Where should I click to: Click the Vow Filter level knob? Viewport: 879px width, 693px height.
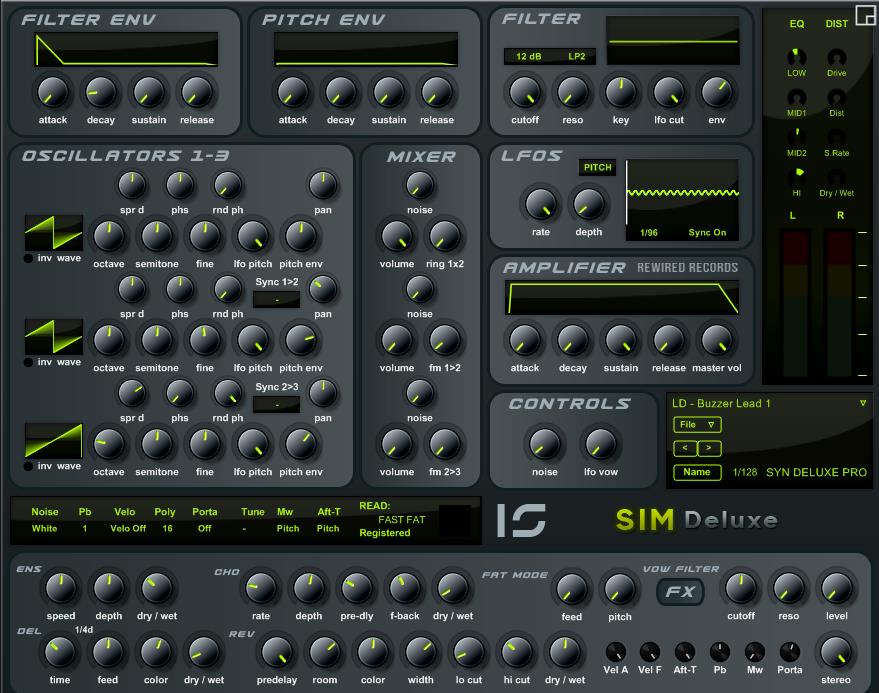coord(836,588)
